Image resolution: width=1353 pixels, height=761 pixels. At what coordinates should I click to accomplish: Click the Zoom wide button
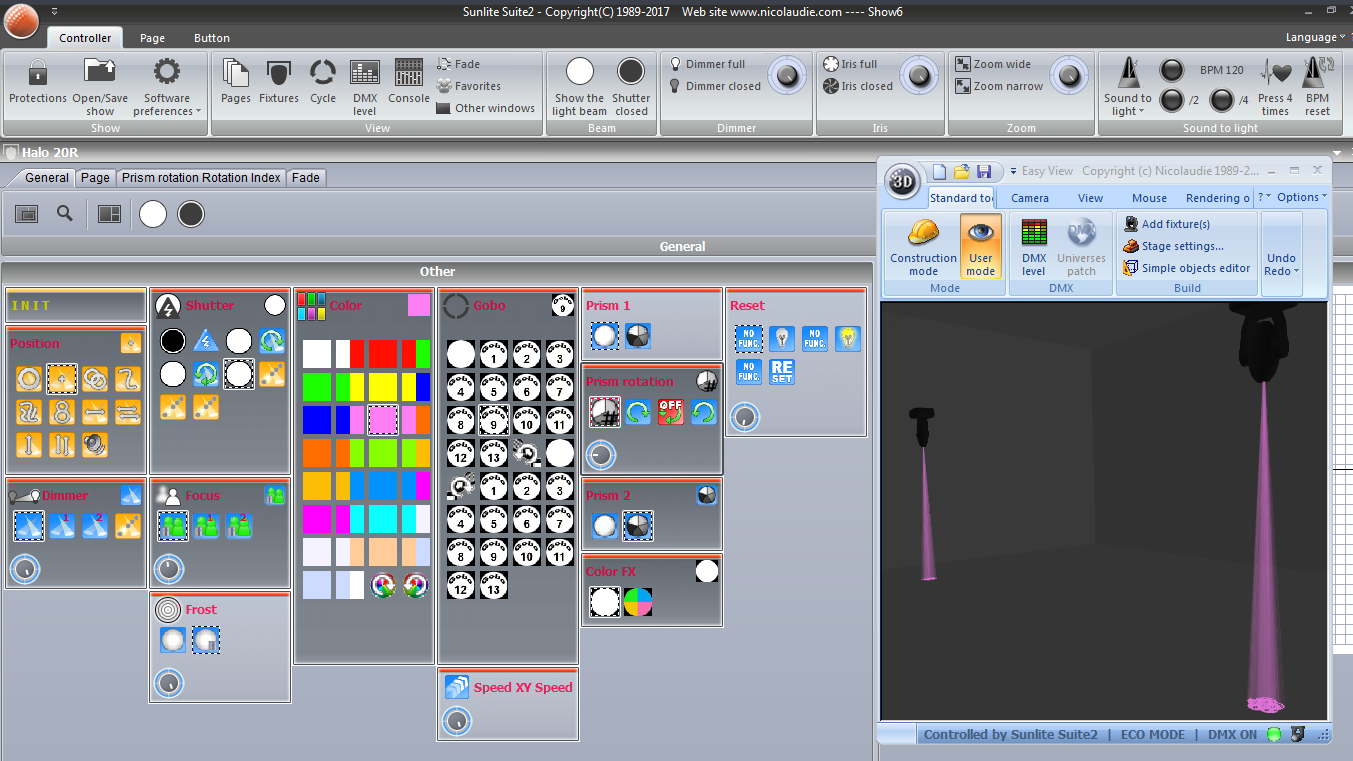[x=993, y=64]
